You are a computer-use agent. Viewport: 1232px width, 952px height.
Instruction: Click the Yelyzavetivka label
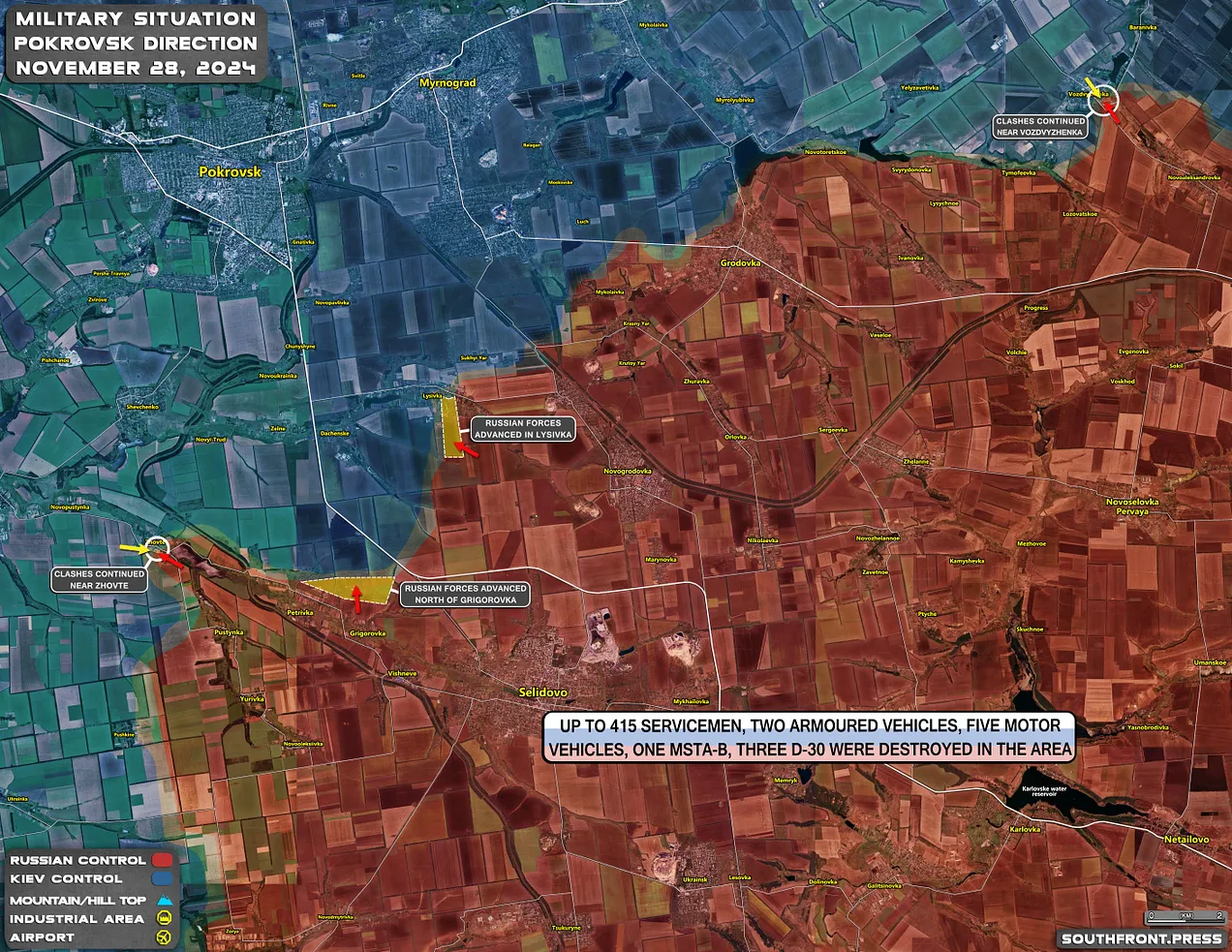[x=920, y=87]
